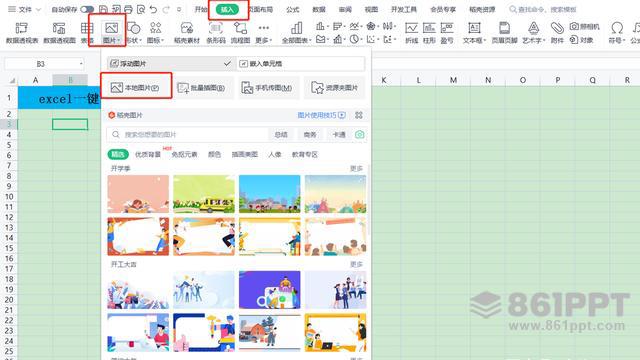Click the picture search input field
The image size is (640, 360).
coord(188,134)
